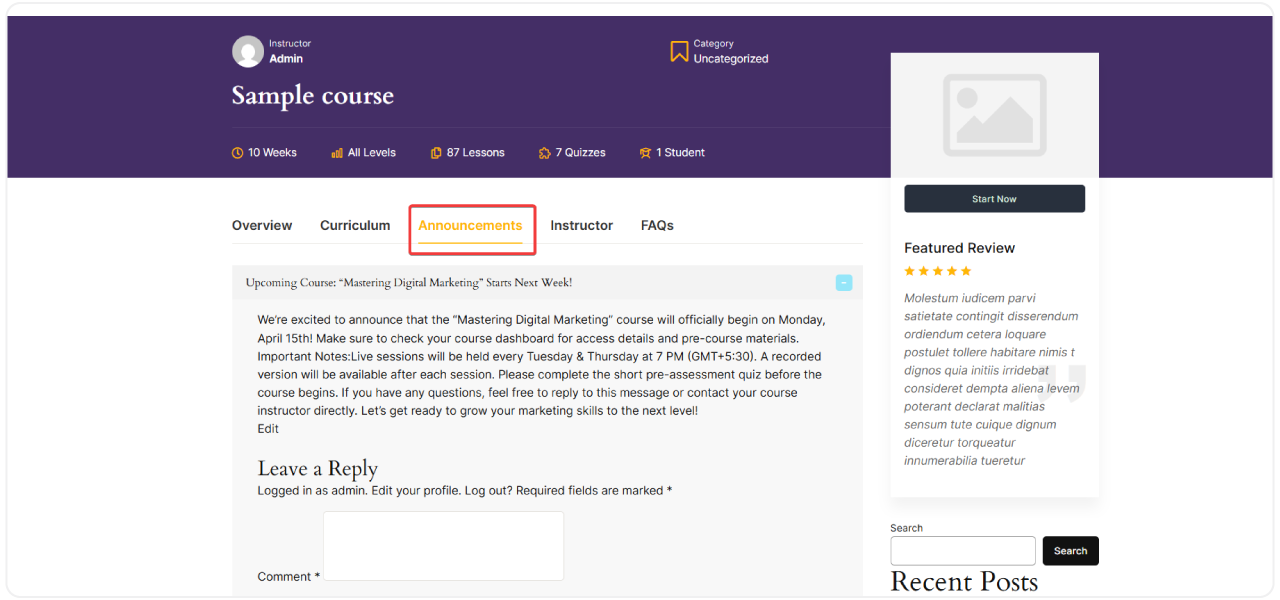
Task: Click the course placeholder image thumbnail
Action: [994, 114]
